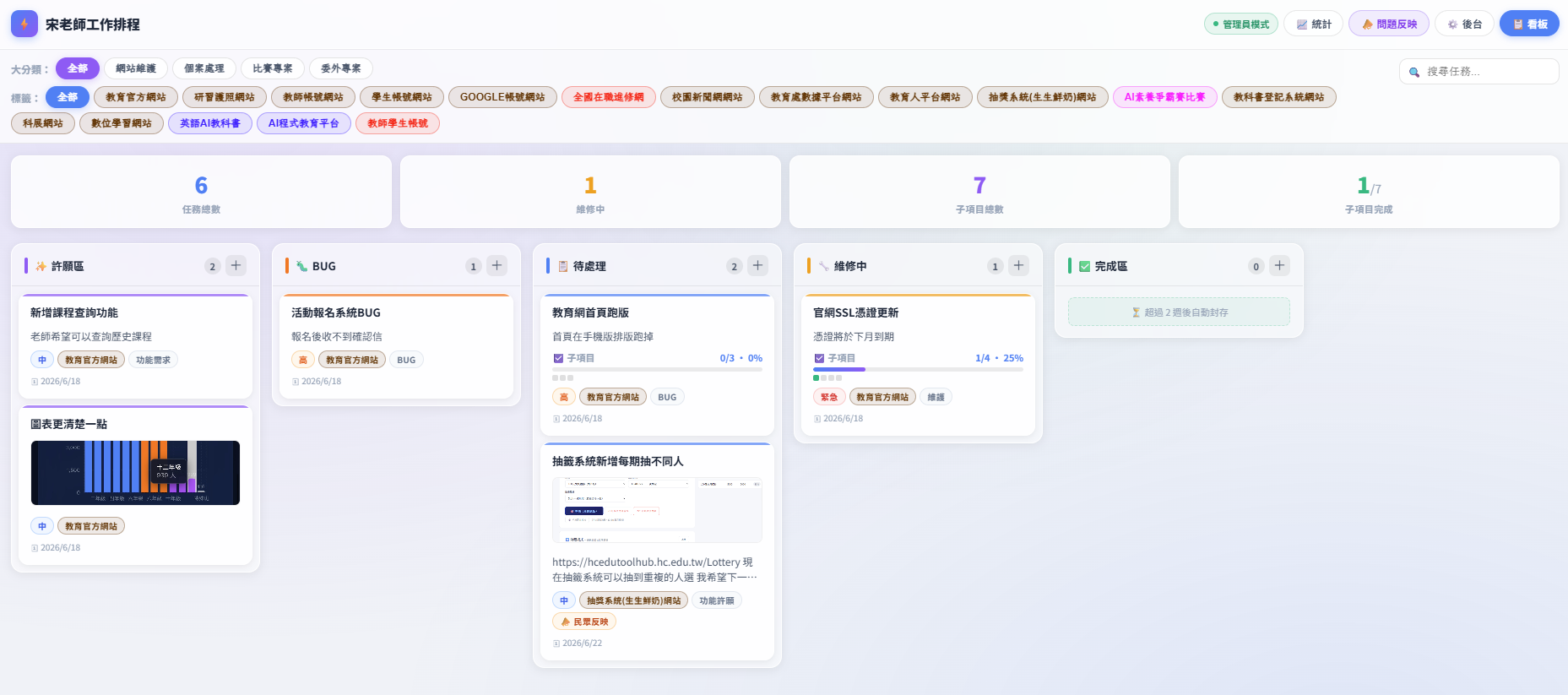Open the 問題反映 feedback page
The height and width of the screenshot is (695, 1568).
[1388, 24]
